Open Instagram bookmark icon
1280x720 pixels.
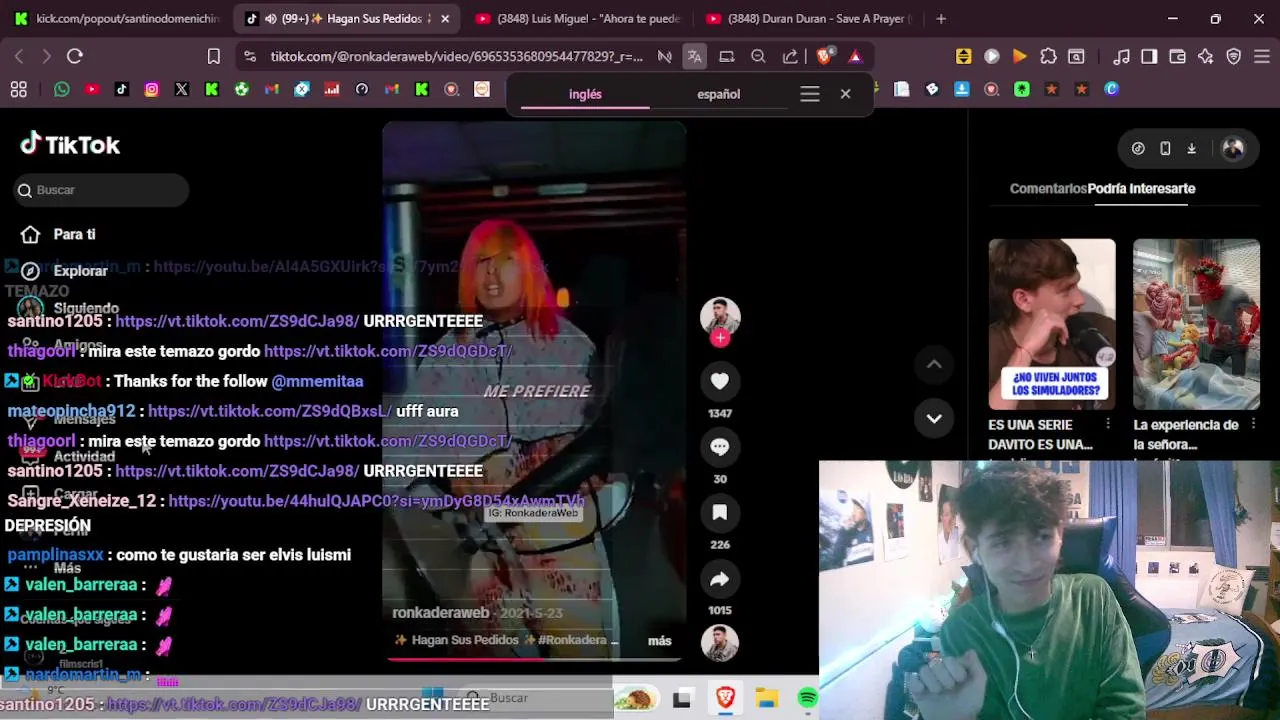click(151, 89)
